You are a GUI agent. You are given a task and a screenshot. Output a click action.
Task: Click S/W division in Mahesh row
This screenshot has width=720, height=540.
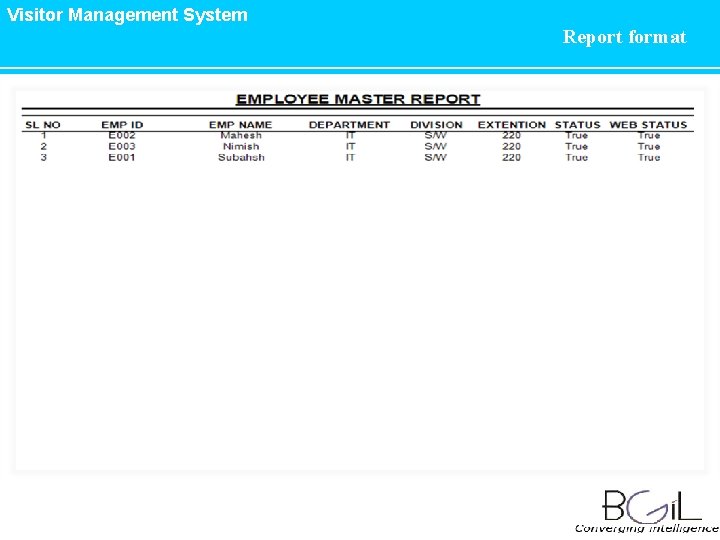pyautogui.click(x=435, y=135)
